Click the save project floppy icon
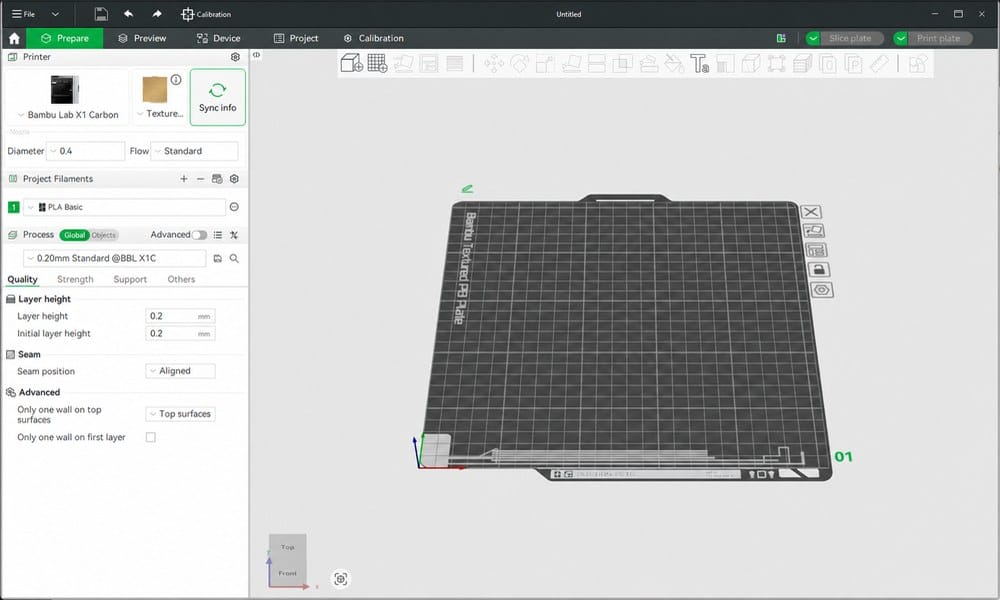The height and width of the screenshot is (600, 1000). click(101, 14)
